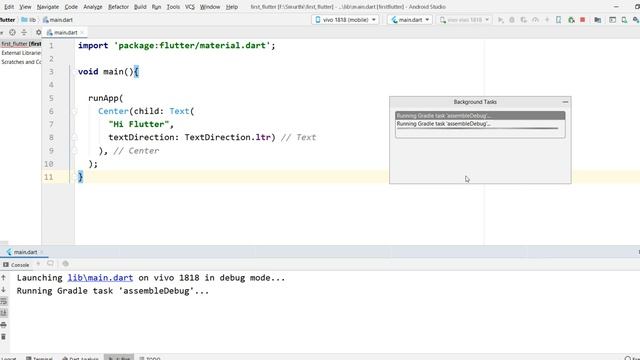This screenshot has height=360, width=640.
Task: Click on the runApp( call in code
Action: coord(106,98)
